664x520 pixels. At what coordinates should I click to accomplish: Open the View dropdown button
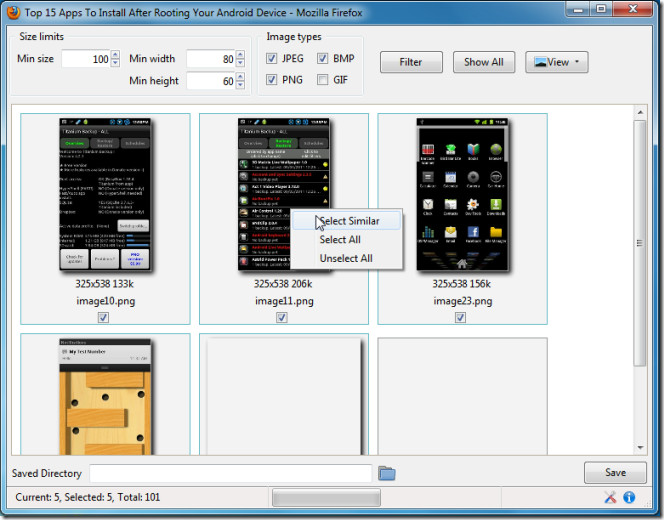point(556,62)
